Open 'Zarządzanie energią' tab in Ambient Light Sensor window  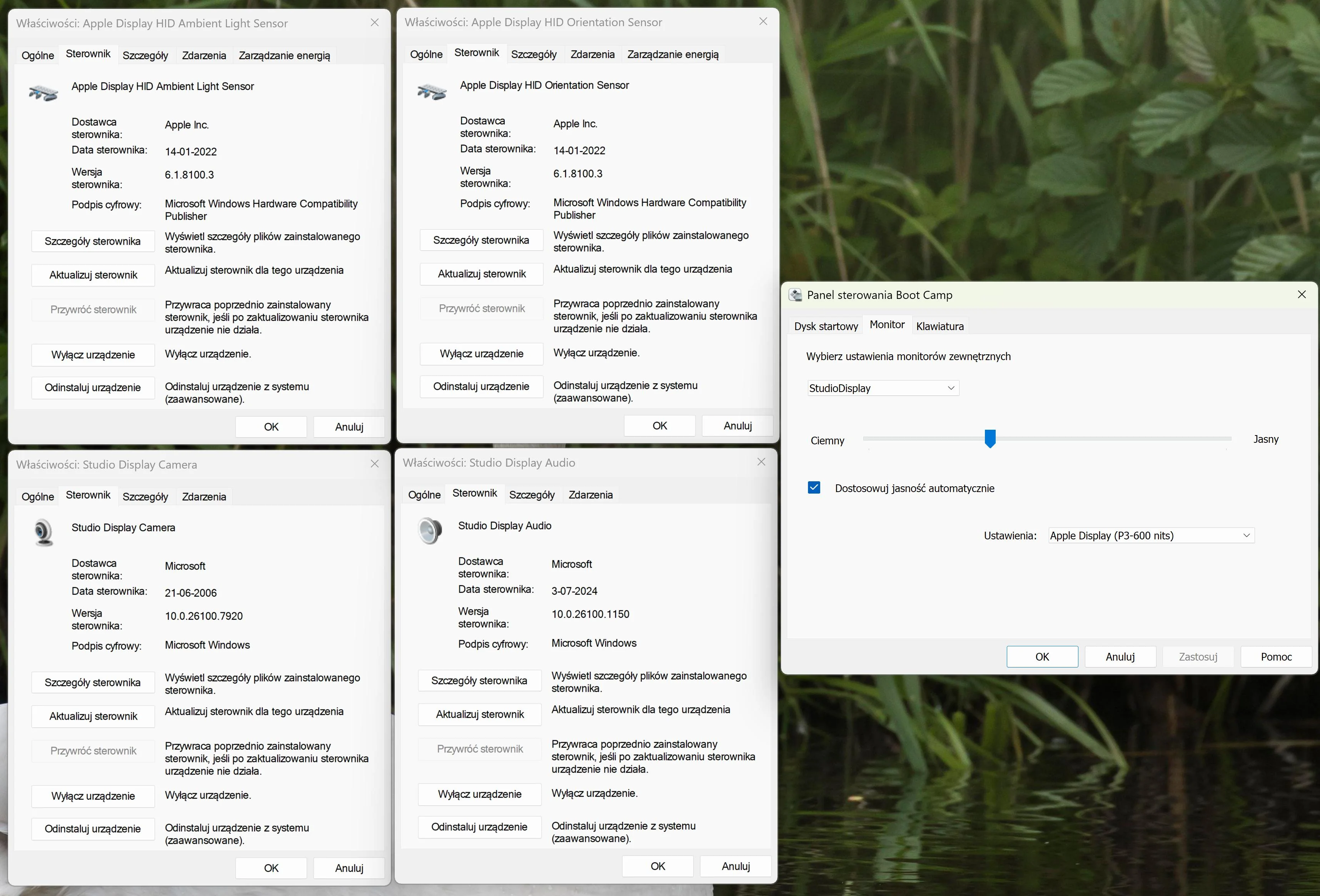(285, 55)
